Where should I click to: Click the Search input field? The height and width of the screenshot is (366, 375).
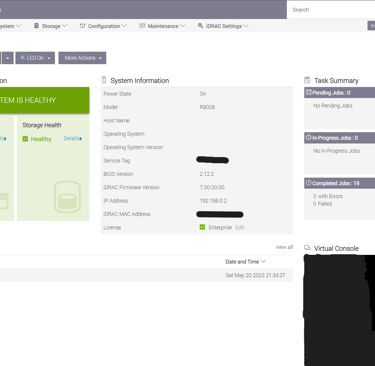(331, 10)
